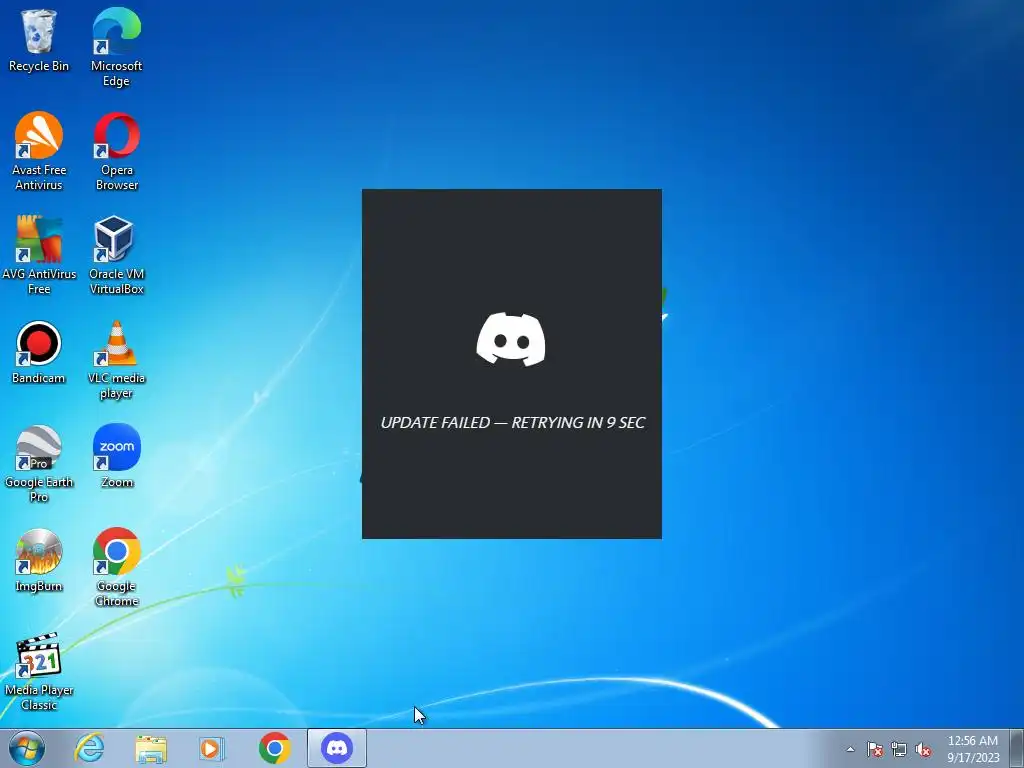The height and width of the screenshot is (768, 1024).
Task: Launch Windows Media Player from taskbar
Action: click(212, 748)
